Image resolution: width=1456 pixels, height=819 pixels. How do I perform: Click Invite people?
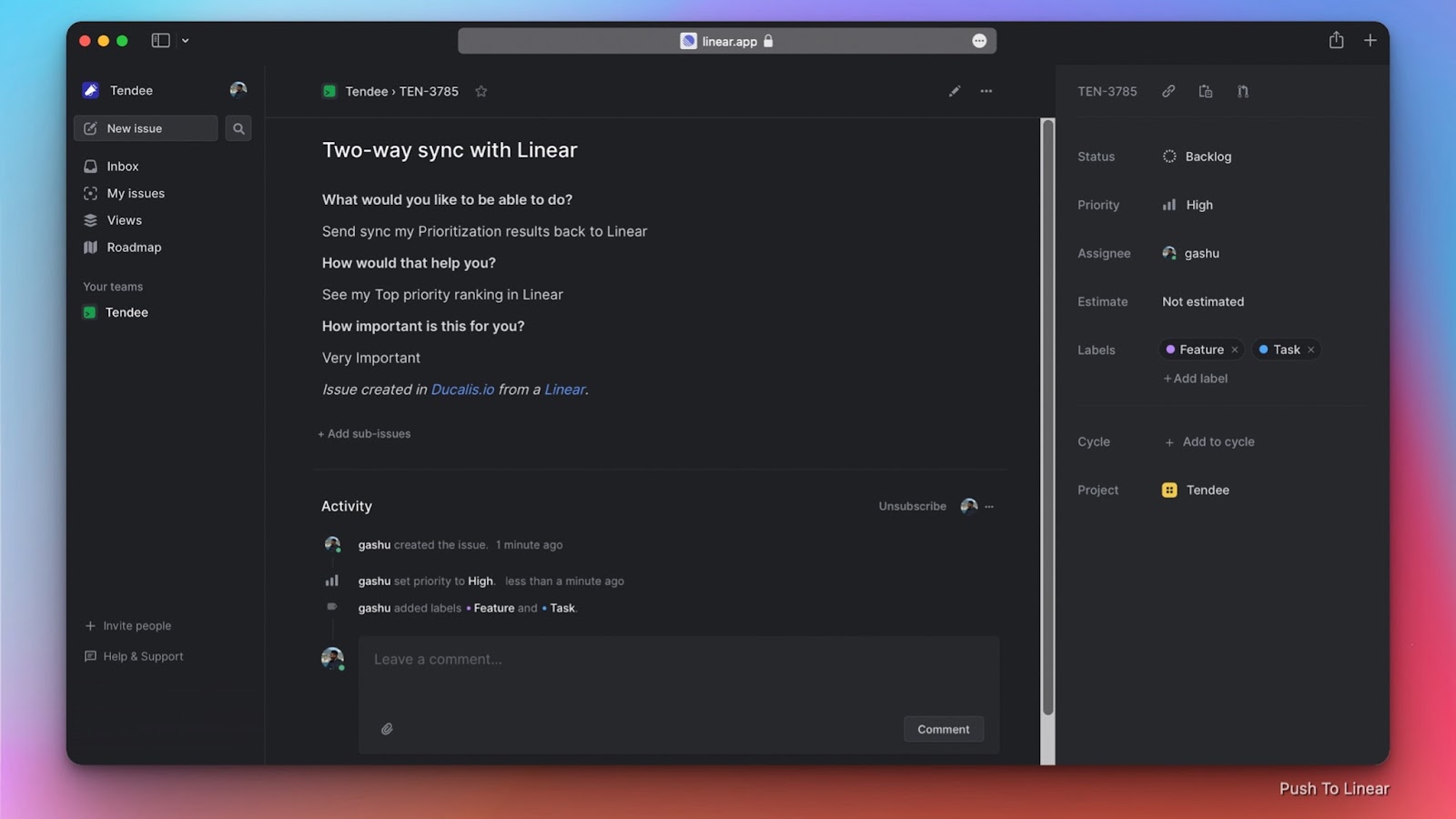128,626
